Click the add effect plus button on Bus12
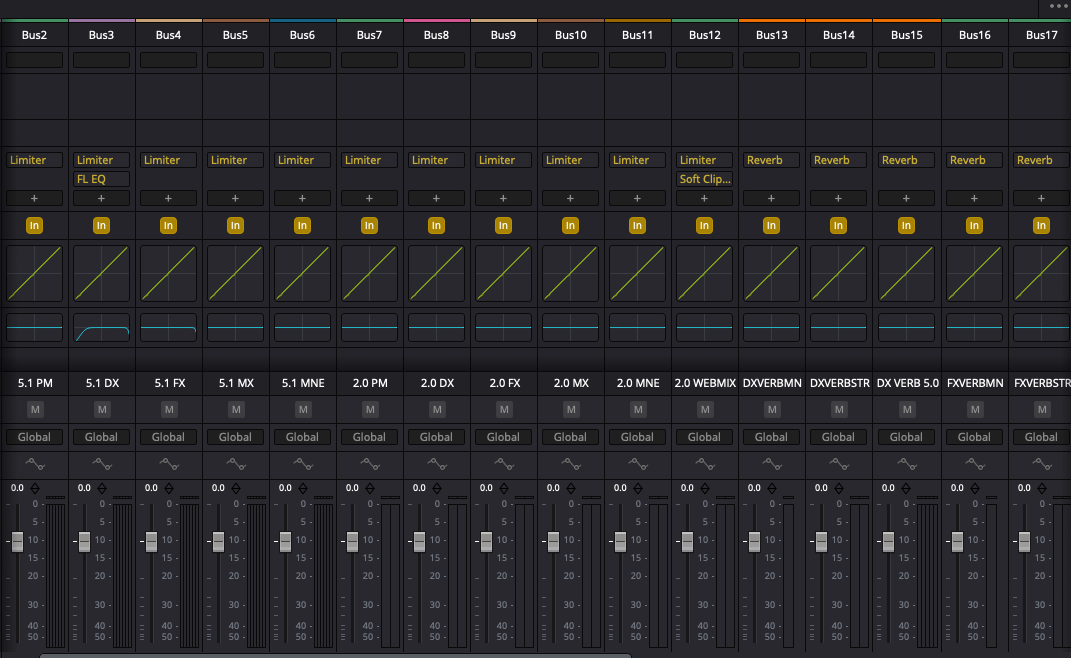 tap(704, 198)
